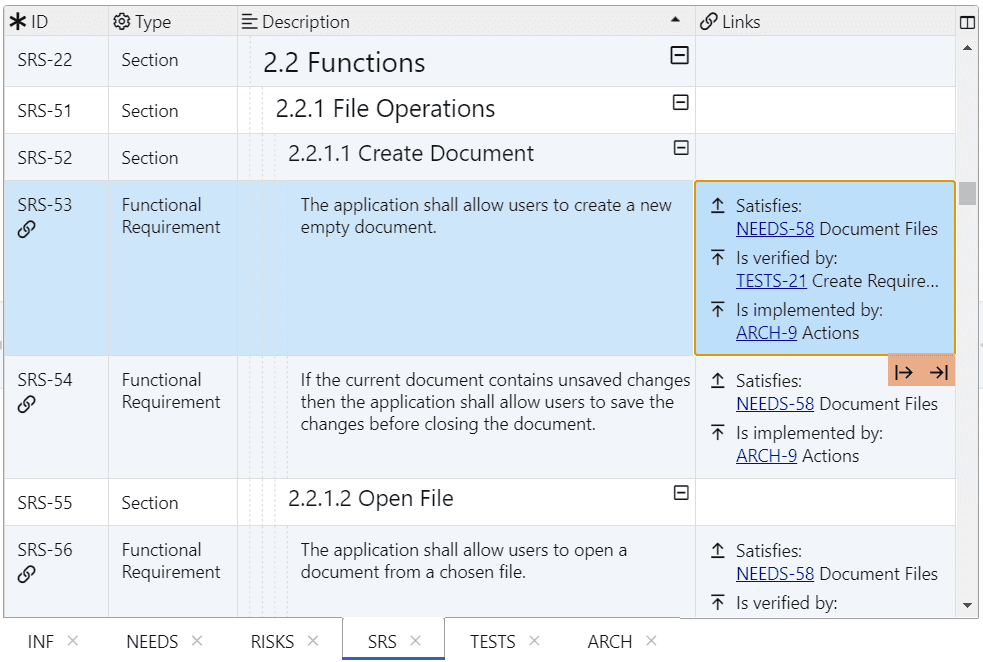The image size is (983, 662).
Task: Click the vertical scrollbar down arrow
Action: coord(967,605)
